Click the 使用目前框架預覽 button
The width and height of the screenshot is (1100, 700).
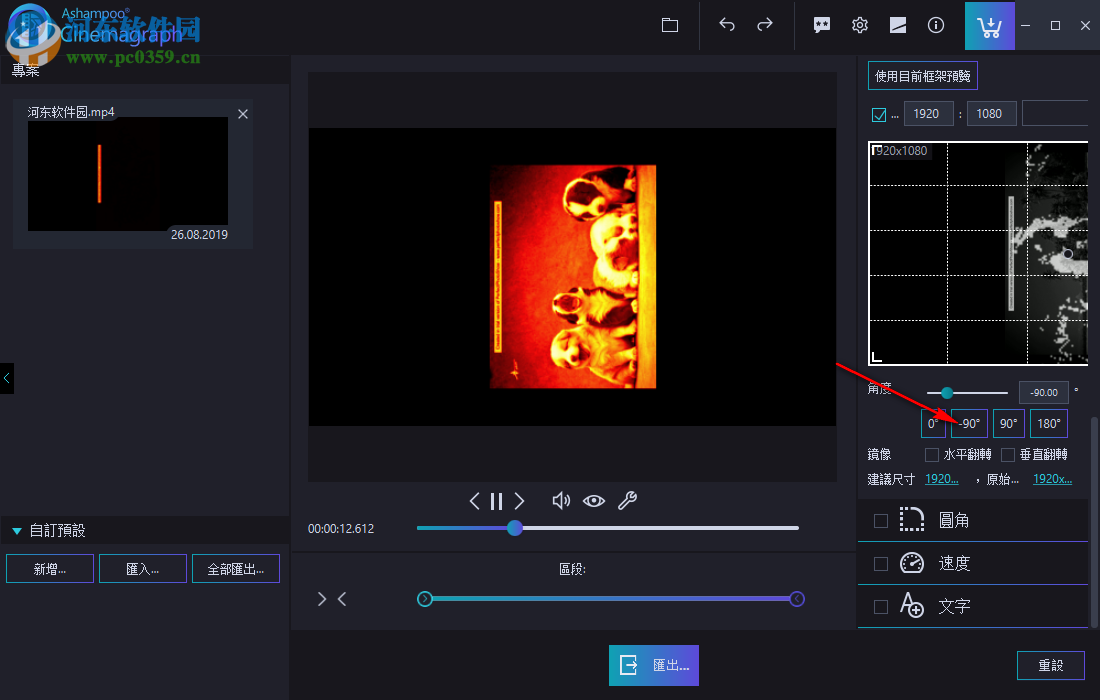pyautogui.click(x=921, y=75)
